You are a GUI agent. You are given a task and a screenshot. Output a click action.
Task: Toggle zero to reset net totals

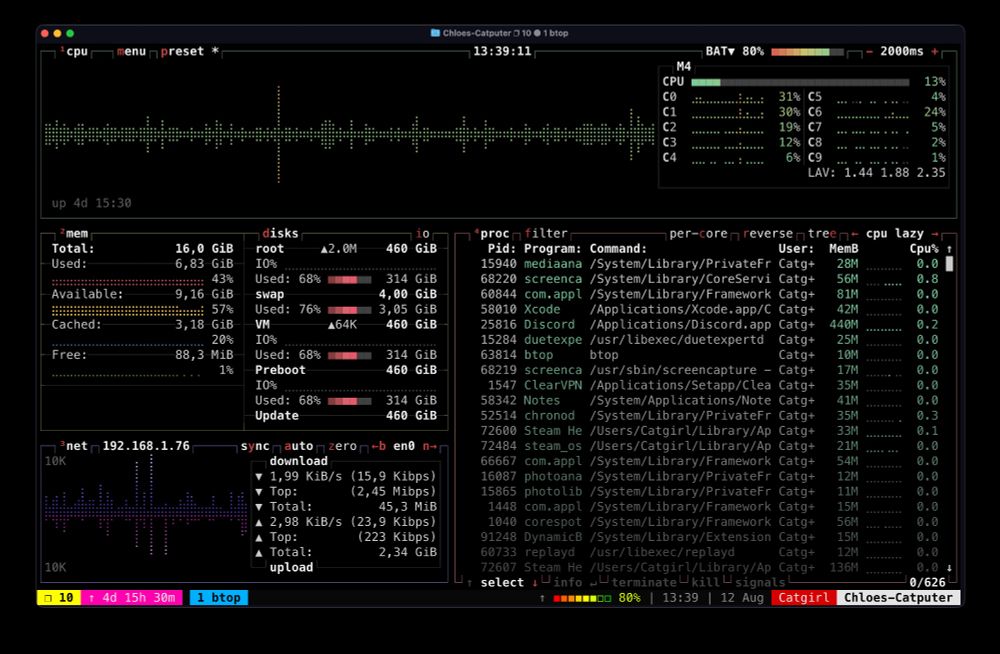point(342,446)
